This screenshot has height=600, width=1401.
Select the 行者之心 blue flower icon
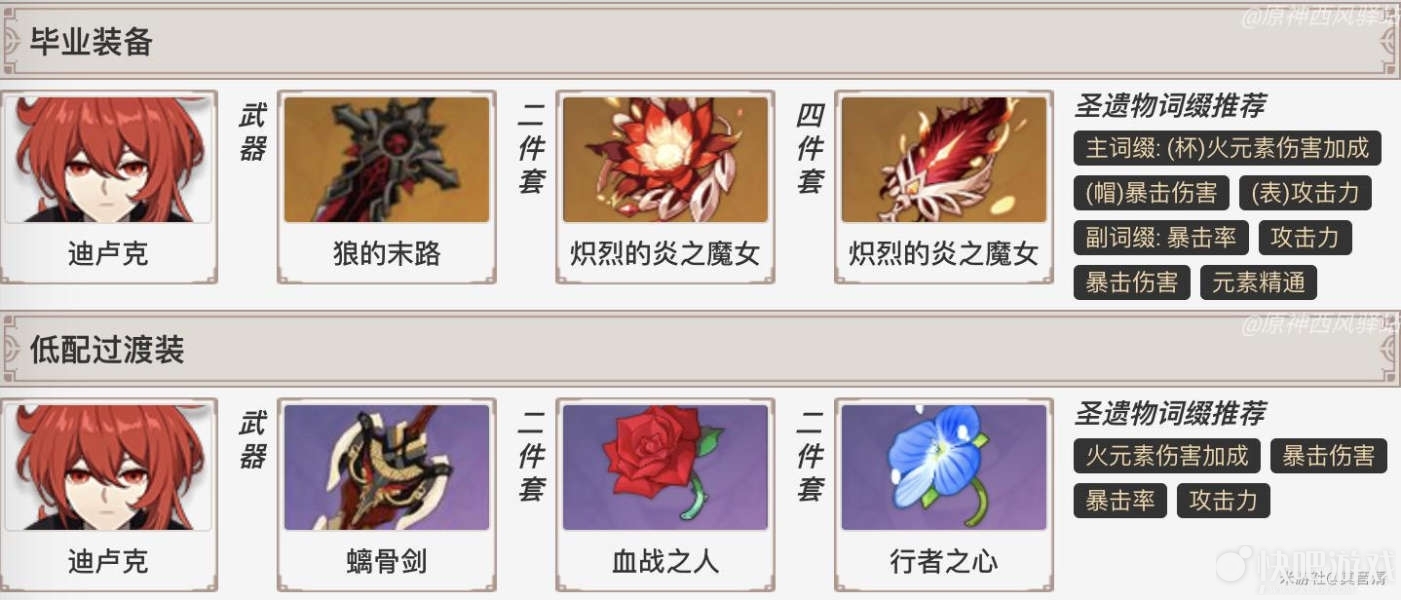pos(944,467)
